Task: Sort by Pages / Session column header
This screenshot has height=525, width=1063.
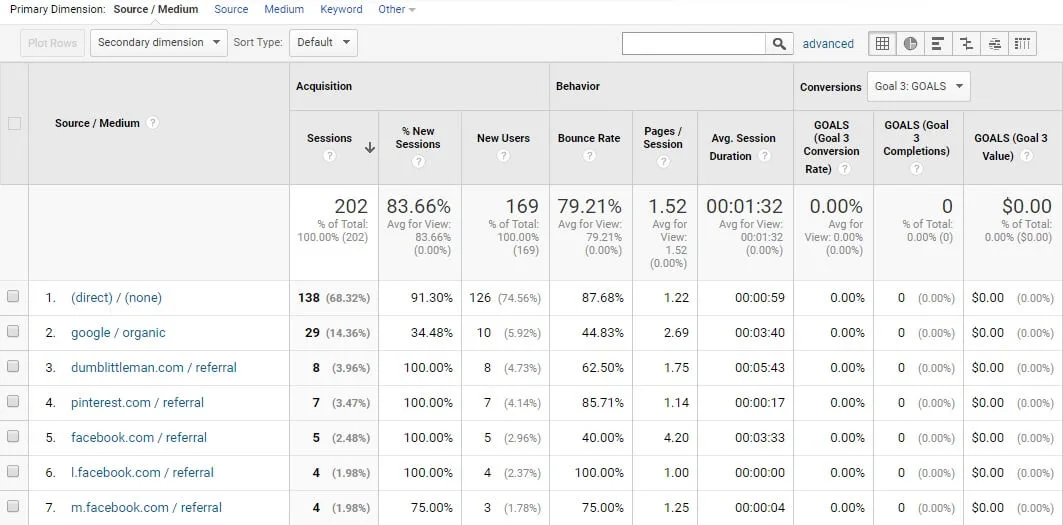Action: tap(663, 138)
